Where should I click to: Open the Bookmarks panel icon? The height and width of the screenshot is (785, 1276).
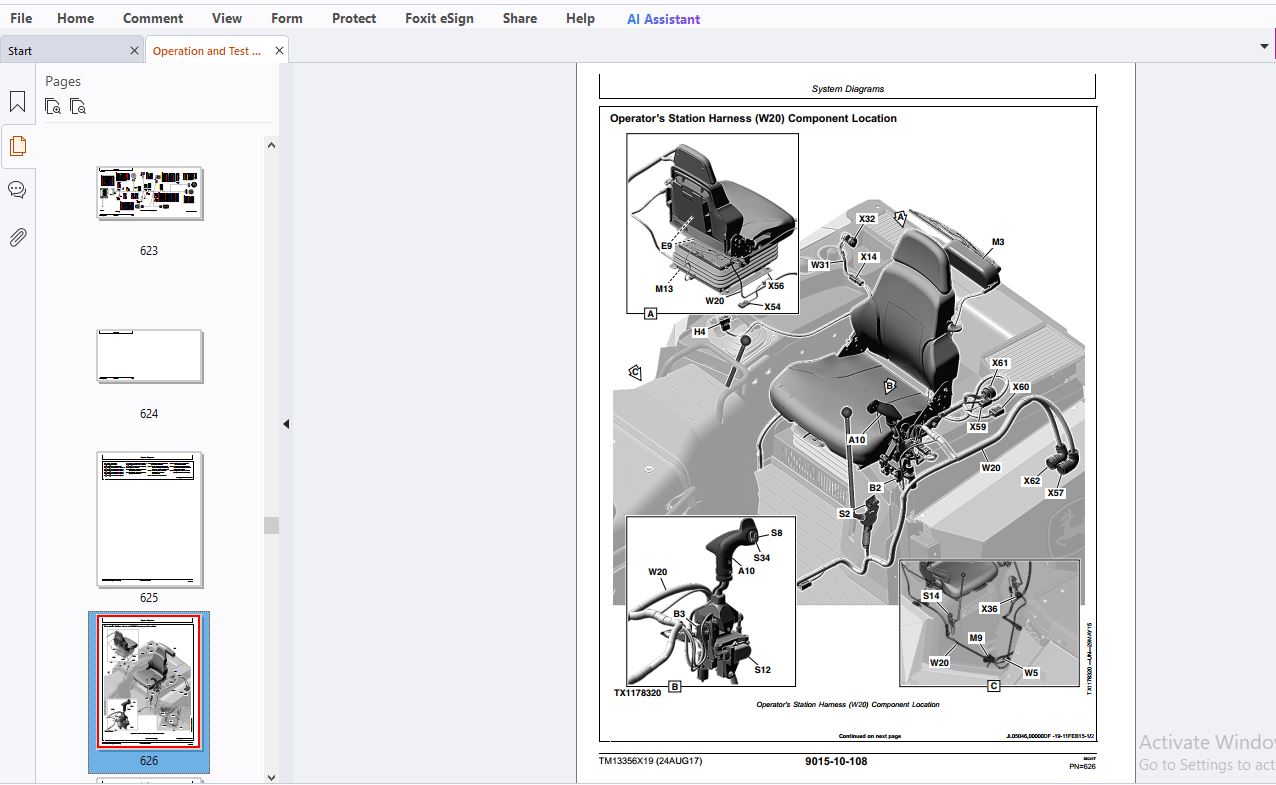17,102
